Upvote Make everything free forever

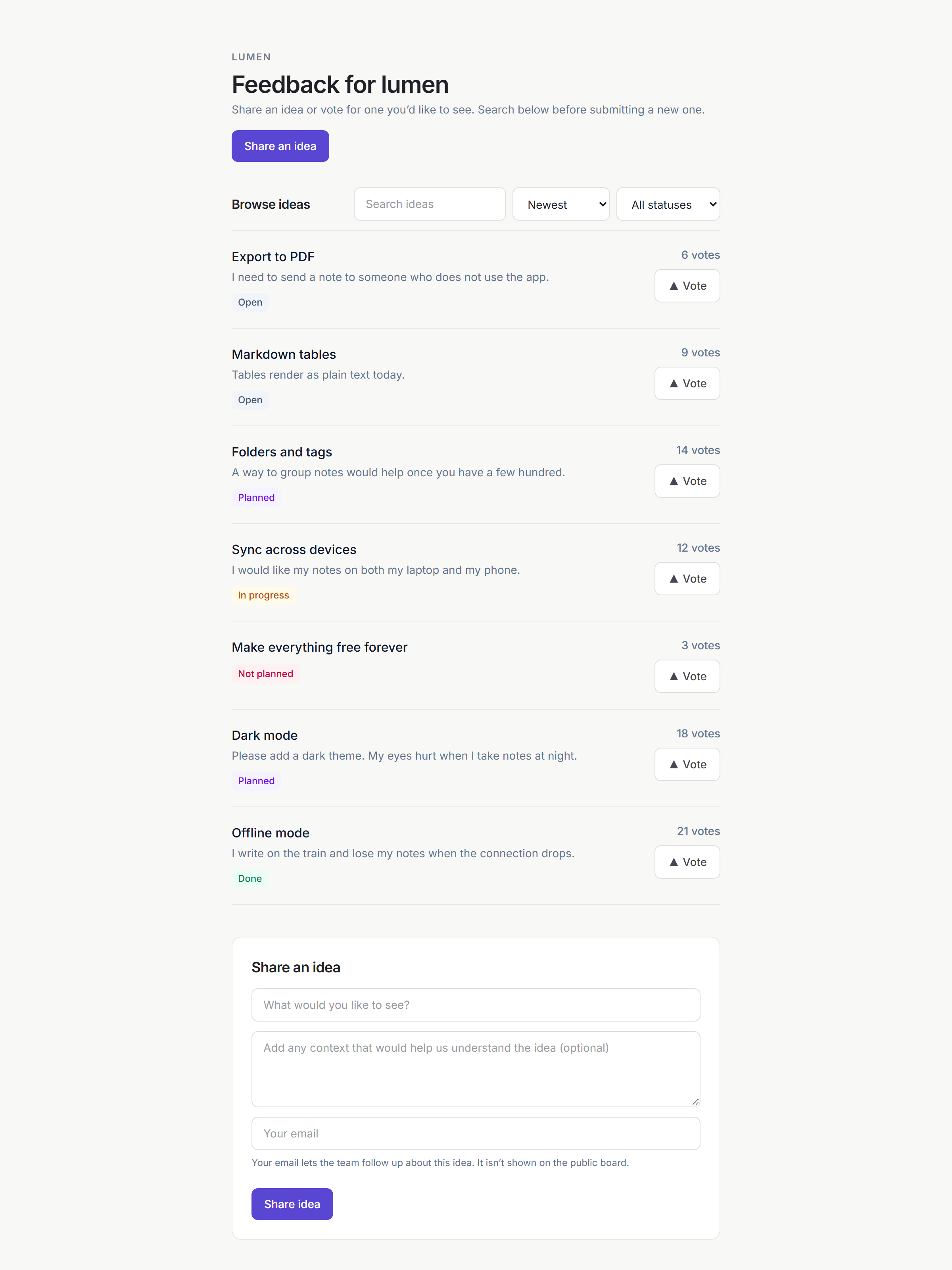(x=687, y=676)
